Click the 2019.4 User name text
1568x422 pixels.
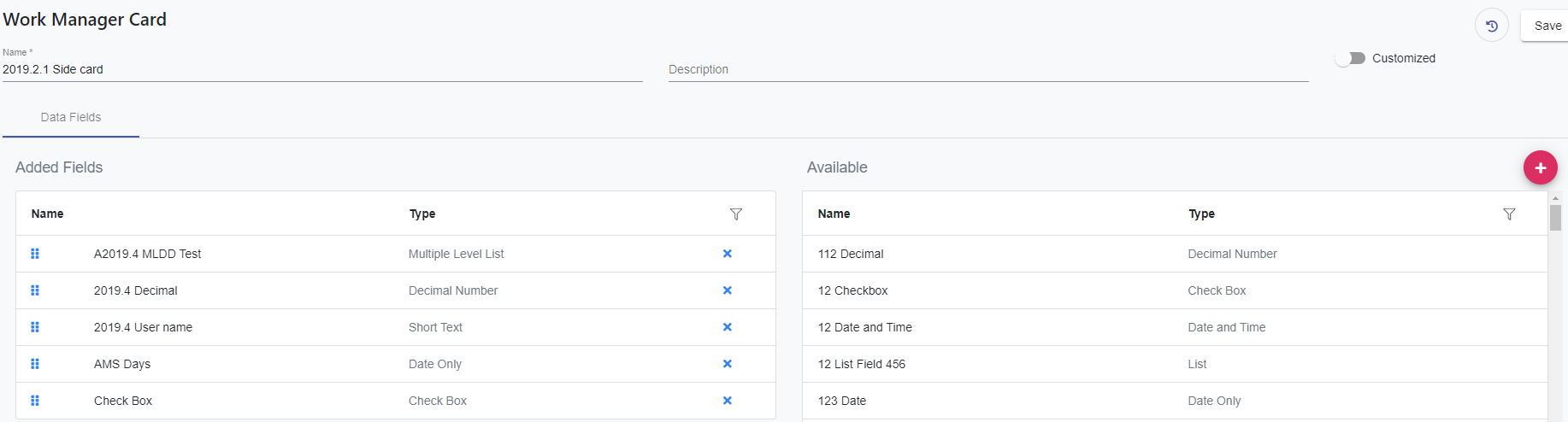coord(143,327)
